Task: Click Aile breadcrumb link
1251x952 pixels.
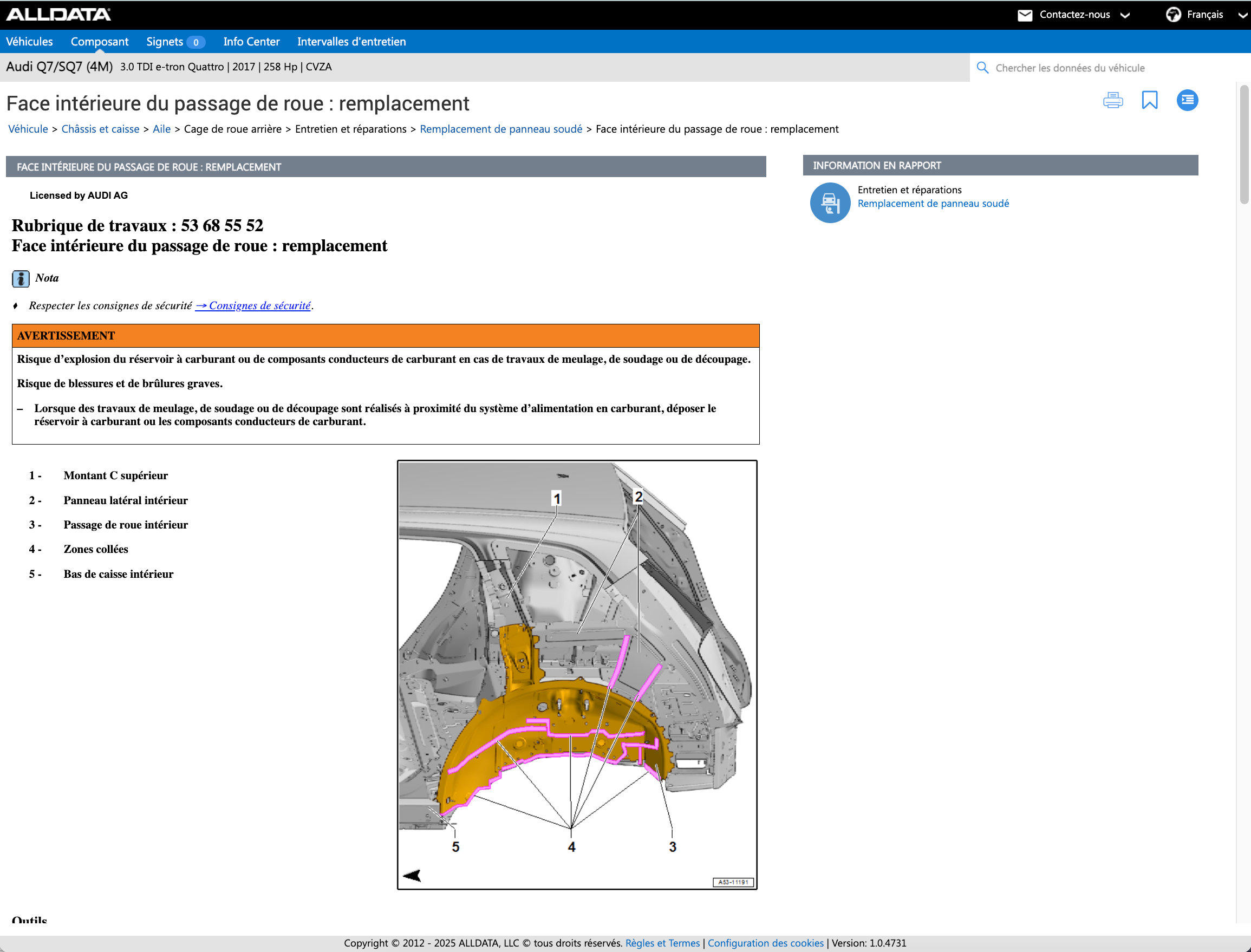Action: click(161, 129)
